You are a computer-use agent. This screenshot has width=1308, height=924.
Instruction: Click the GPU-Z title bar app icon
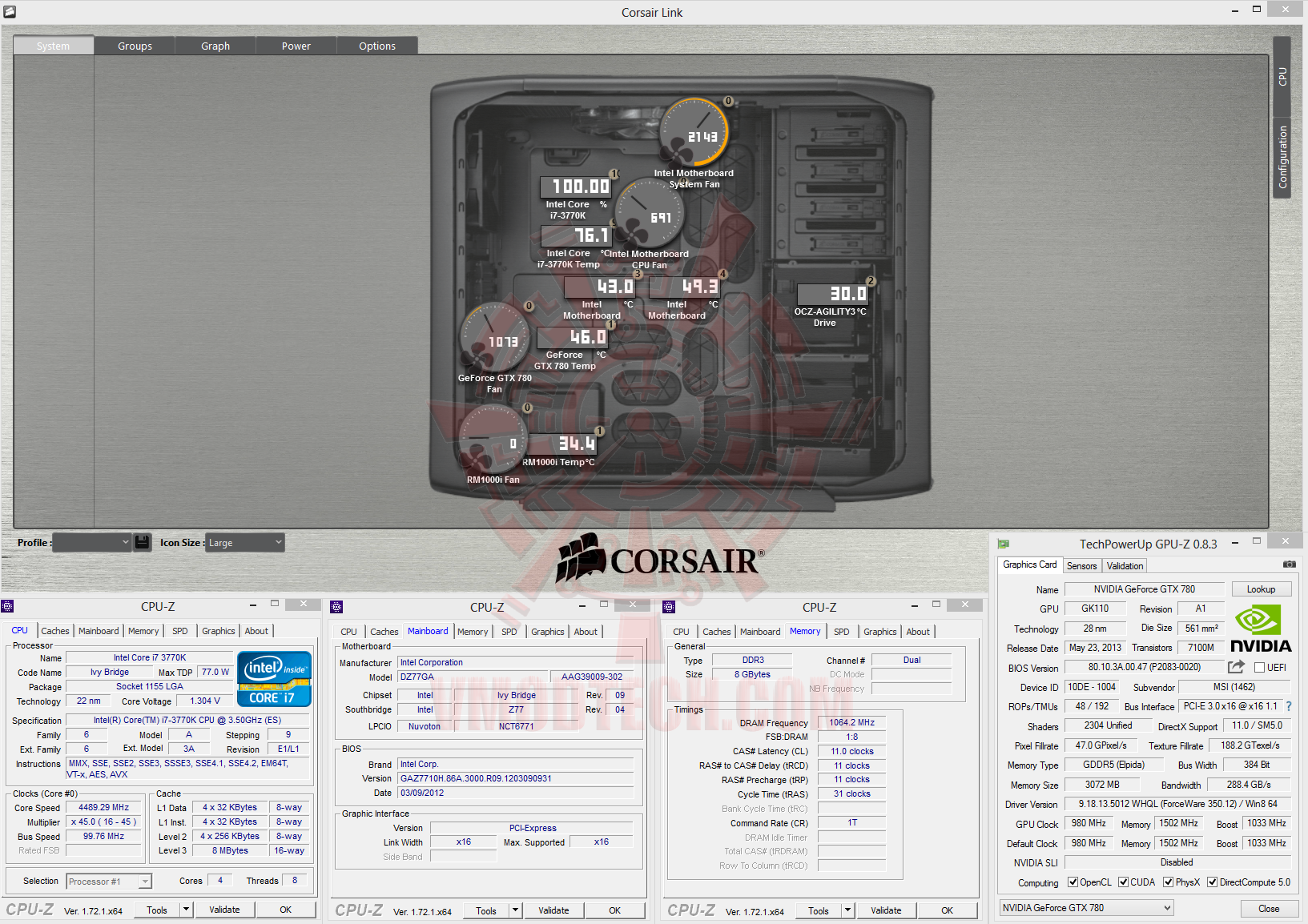1003,544
